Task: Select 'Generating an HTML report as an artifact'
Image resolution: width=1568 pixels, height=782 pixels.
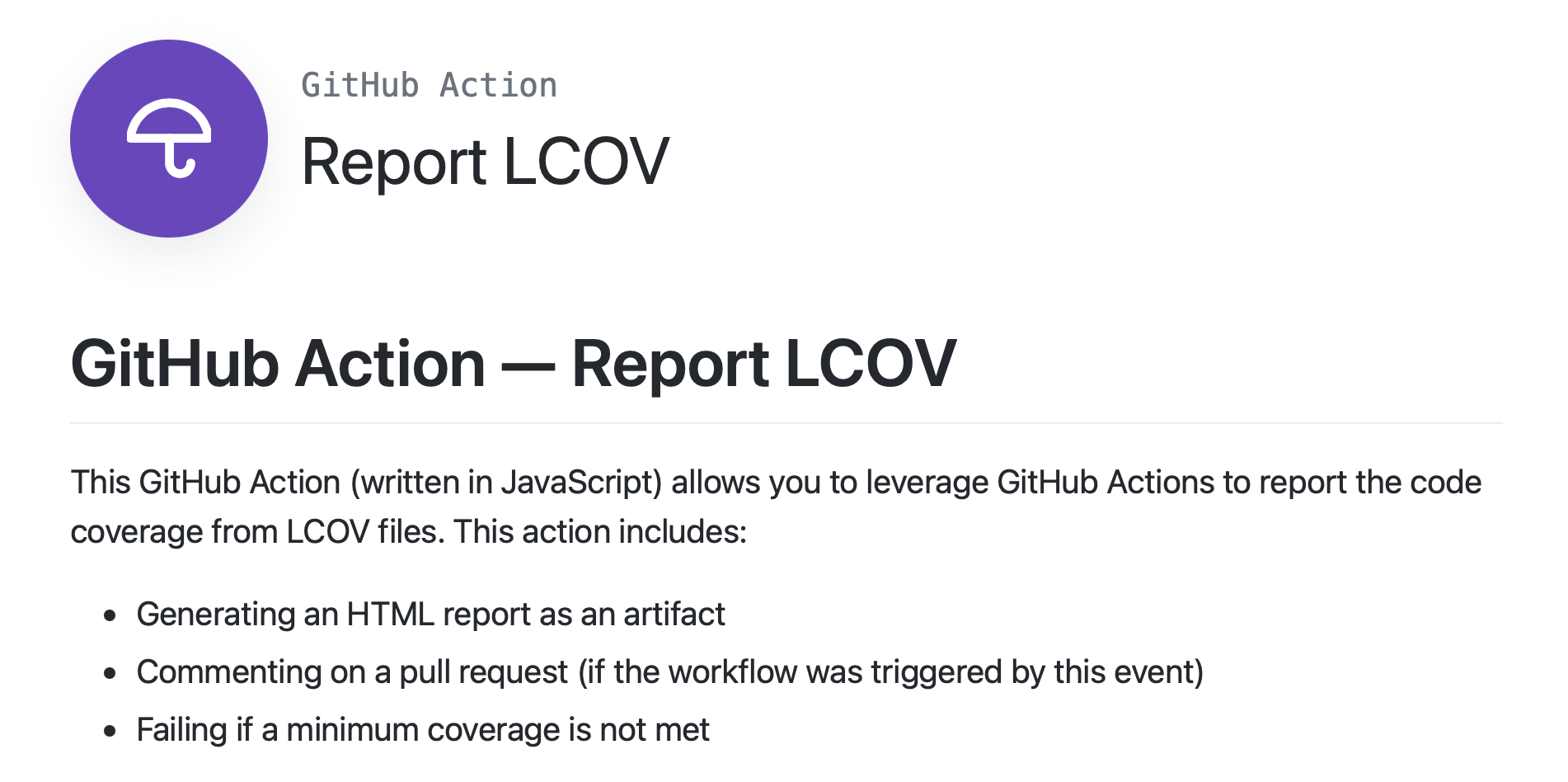Action: coord(430,615)
